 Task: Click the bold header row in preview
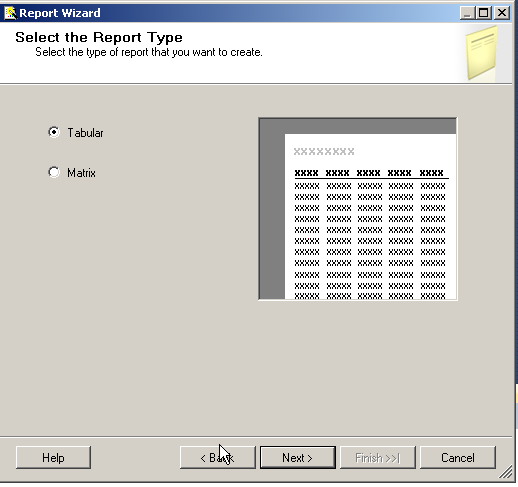click(369, 173)
